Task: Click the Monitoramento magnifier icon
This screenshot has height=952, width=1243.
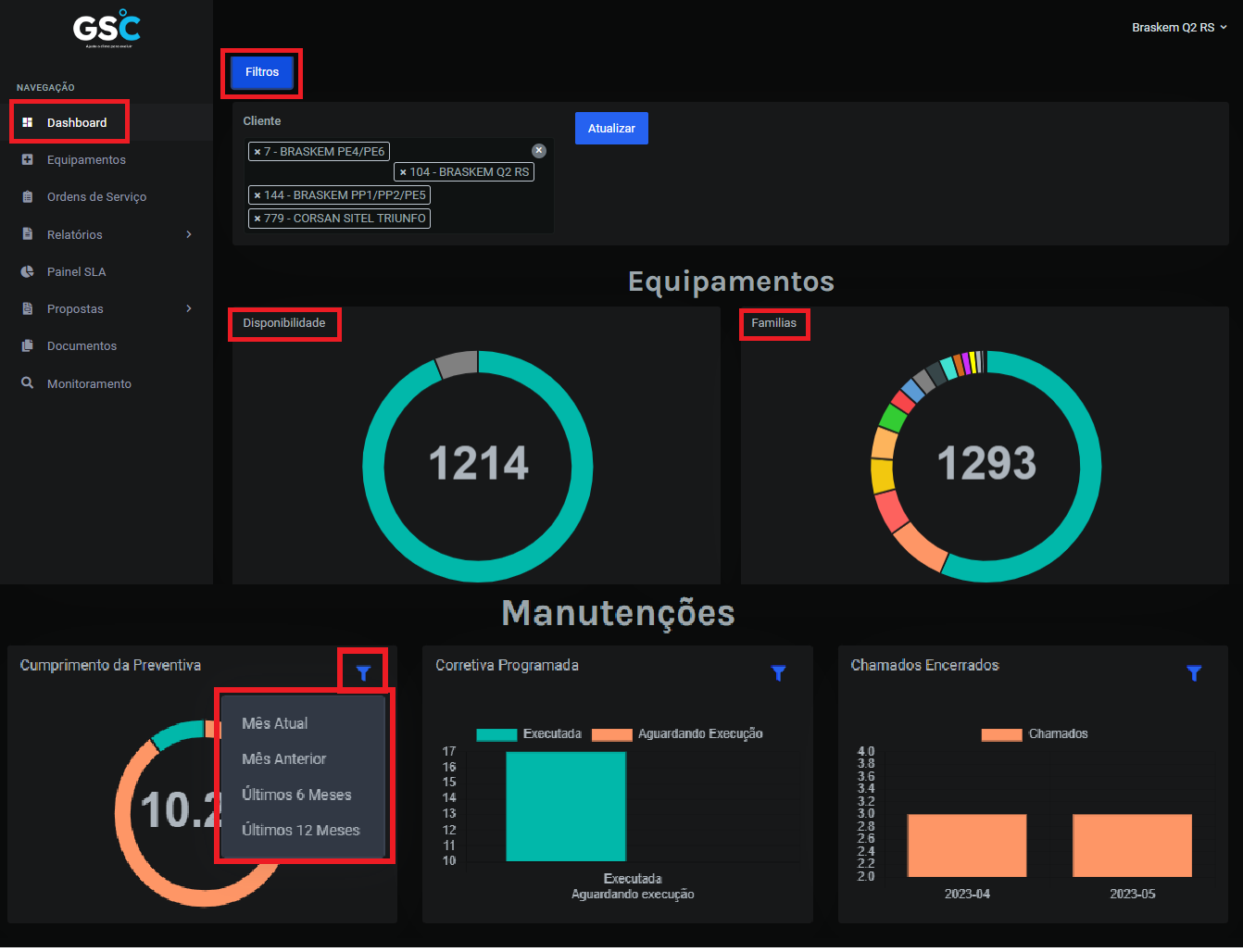Action: point(28,382)
